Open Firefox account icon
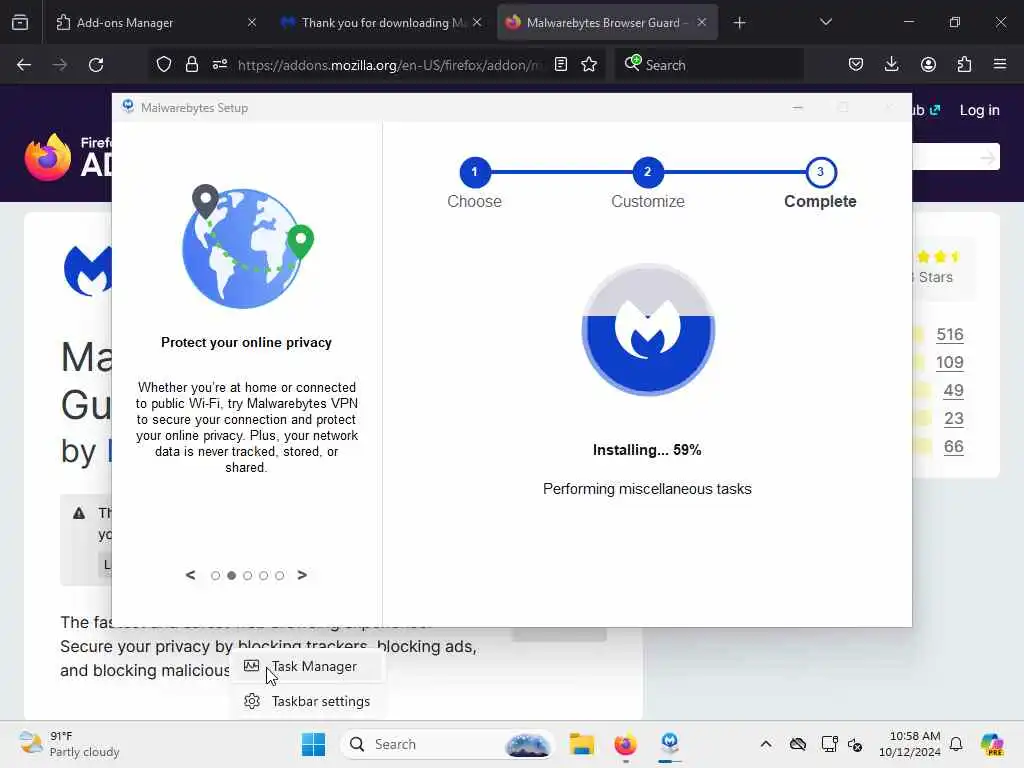 point(928,65)
